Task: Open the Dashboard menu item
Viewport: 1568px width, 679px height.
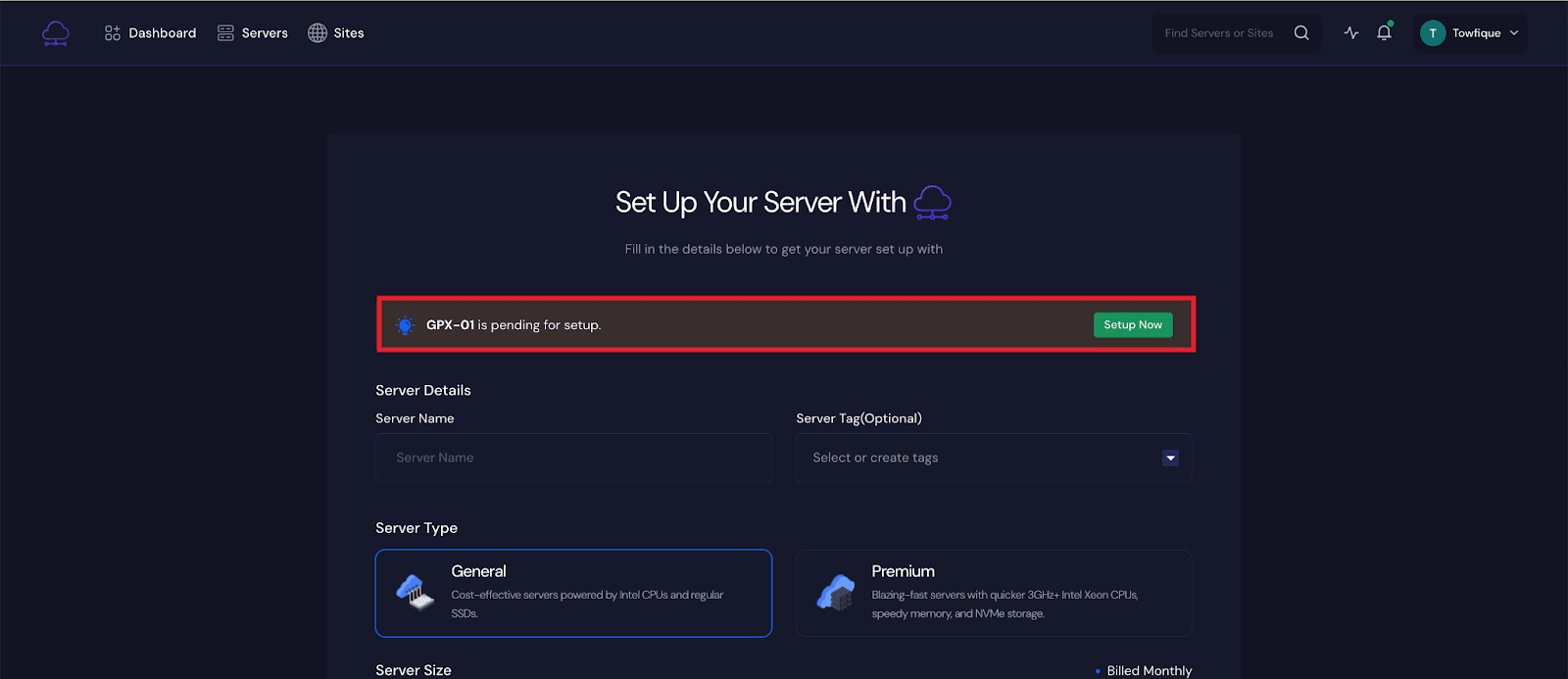Action: pos(151,33)
